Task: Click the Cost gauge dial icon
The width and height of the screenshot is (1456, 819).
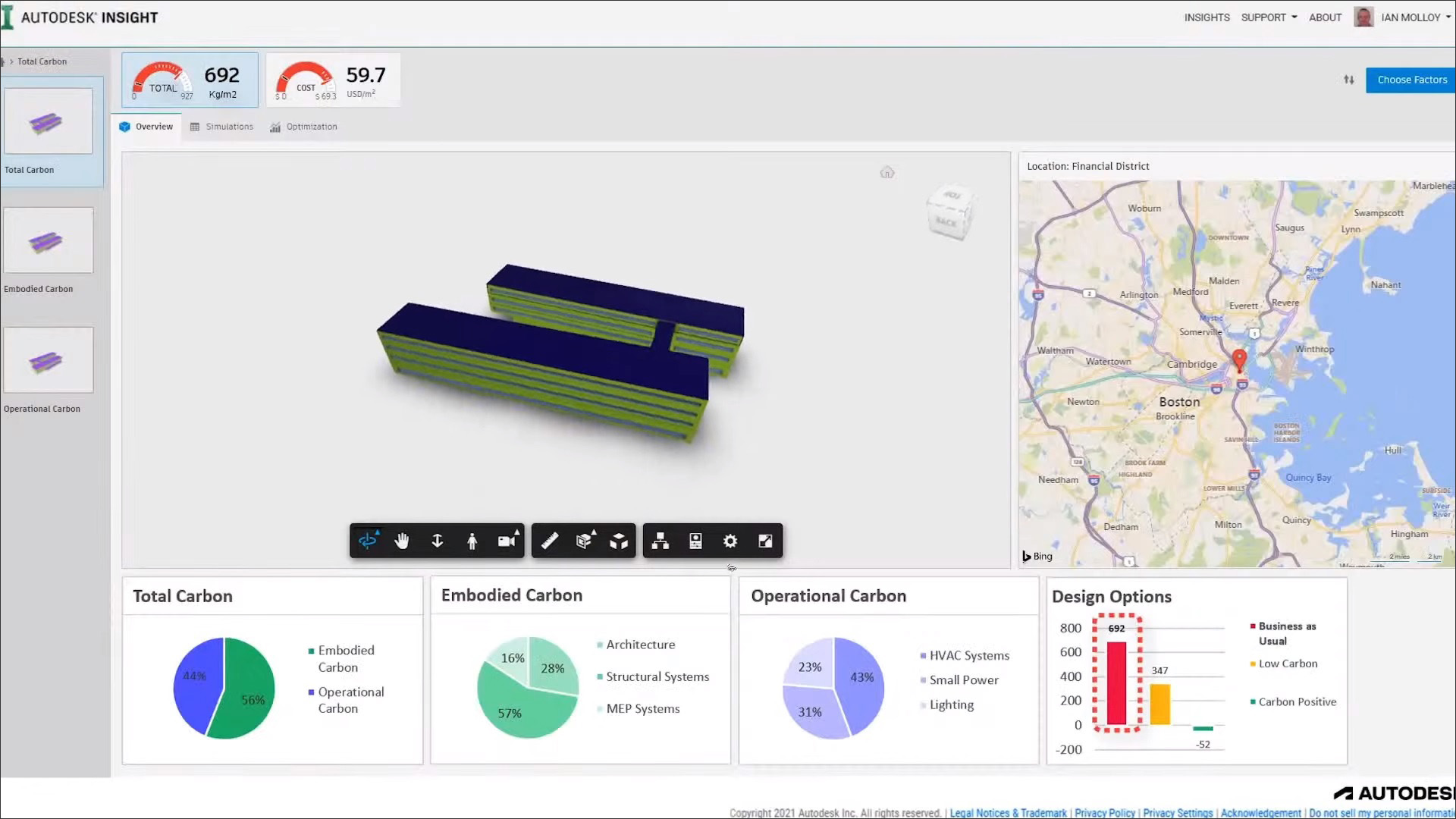Action: [306, 80]
